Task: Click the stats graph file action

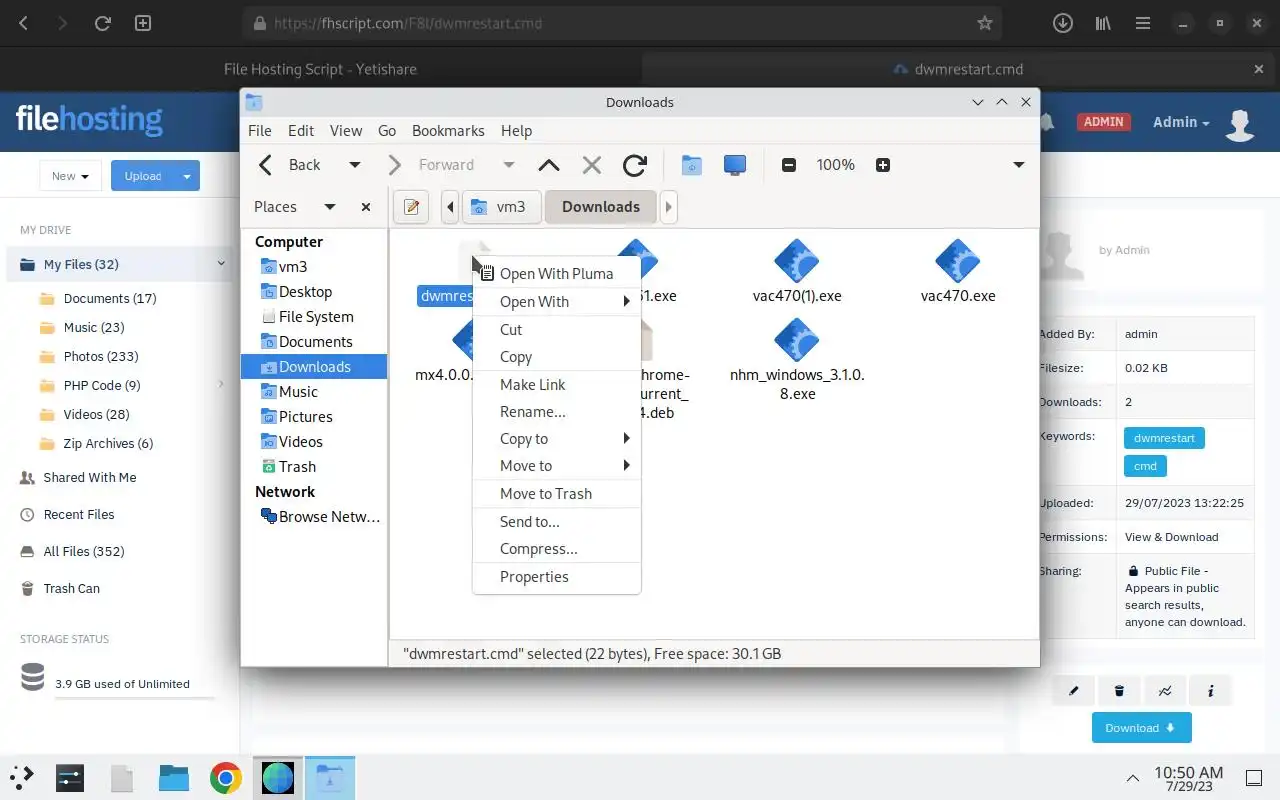Action: [1165, 691]
